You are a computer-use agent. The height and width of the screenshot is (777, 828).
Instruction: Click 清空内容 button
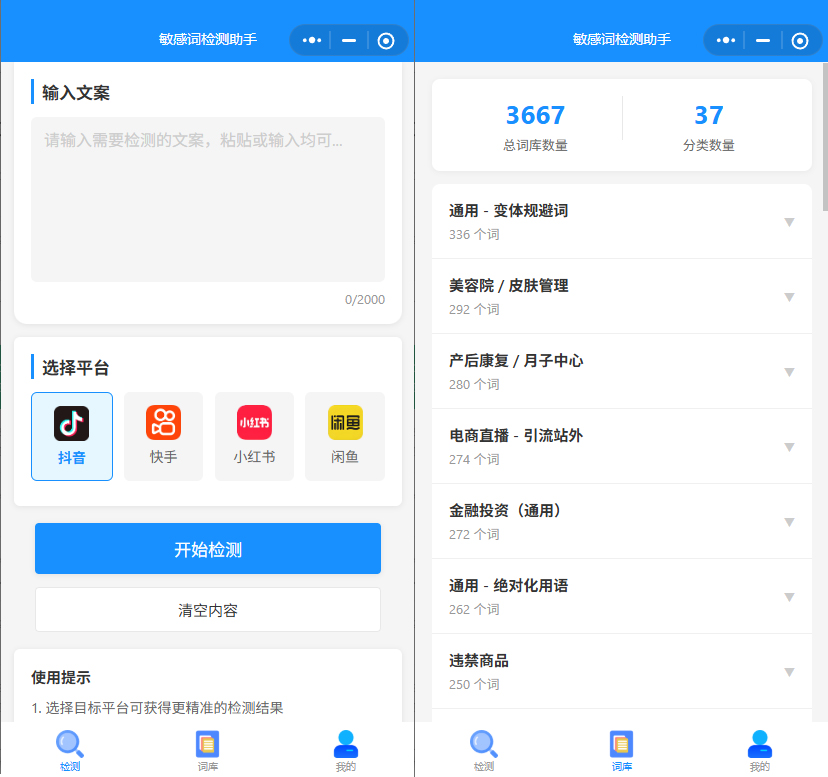pos(208,610)
